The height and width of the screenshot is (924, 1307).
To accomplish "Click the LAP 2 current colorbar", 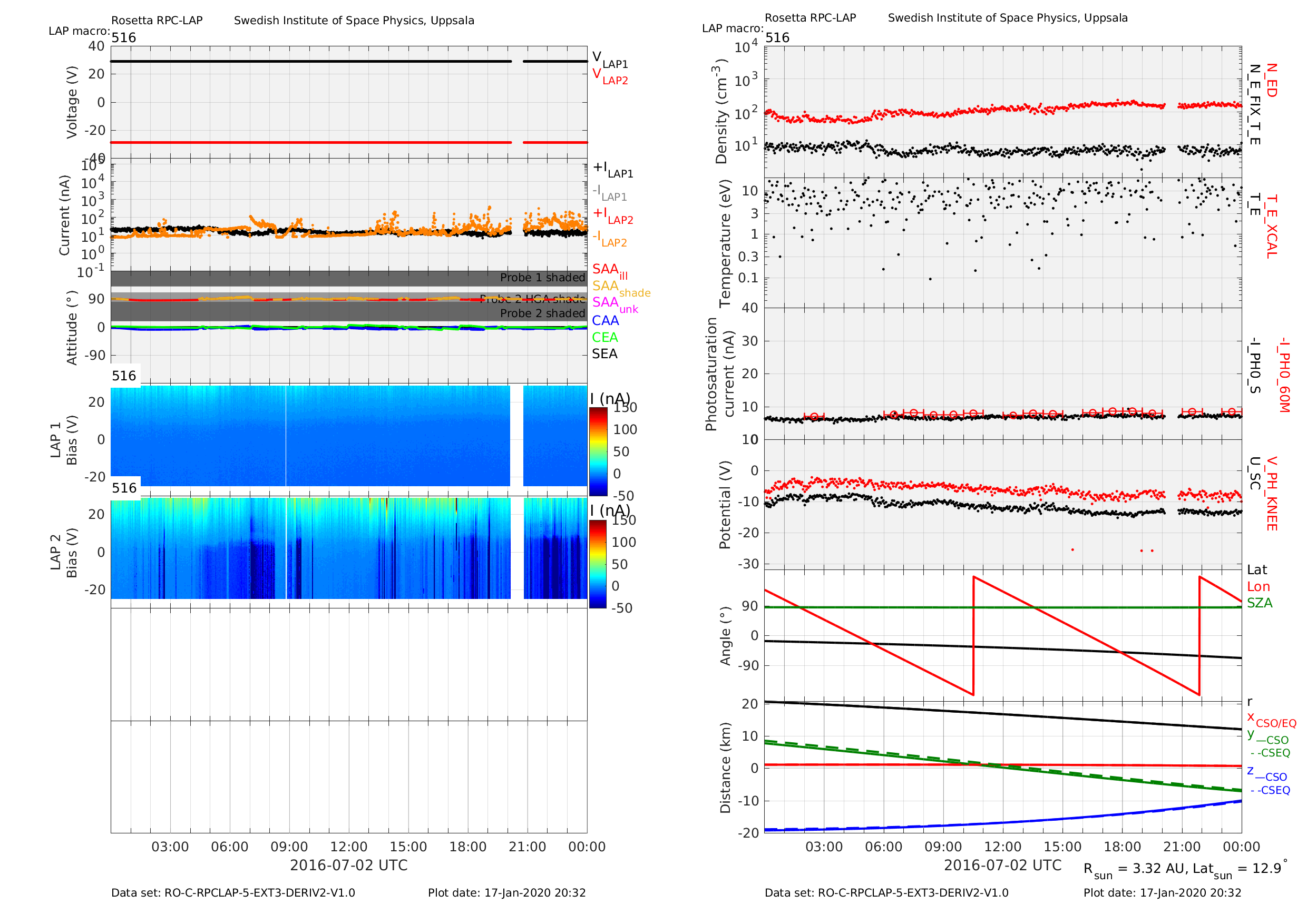I will [598, 564].
